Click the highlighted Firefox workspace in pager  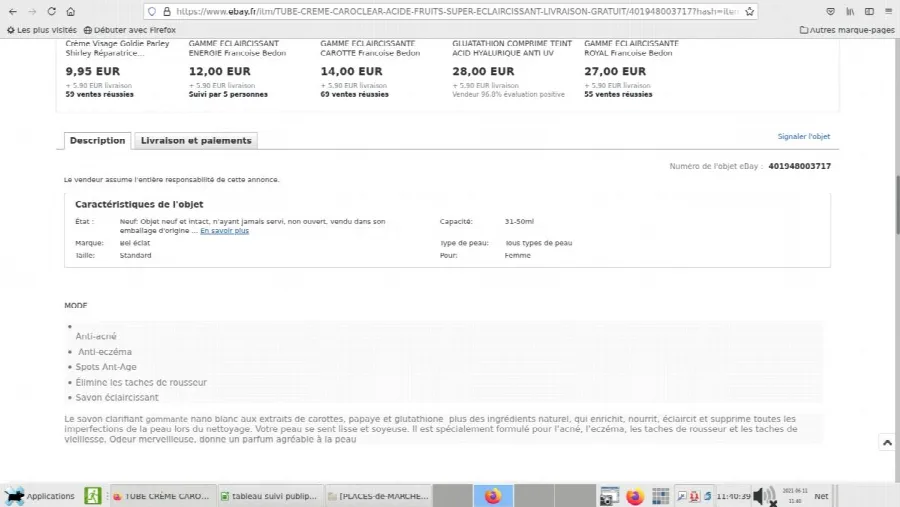pos(493,496)
